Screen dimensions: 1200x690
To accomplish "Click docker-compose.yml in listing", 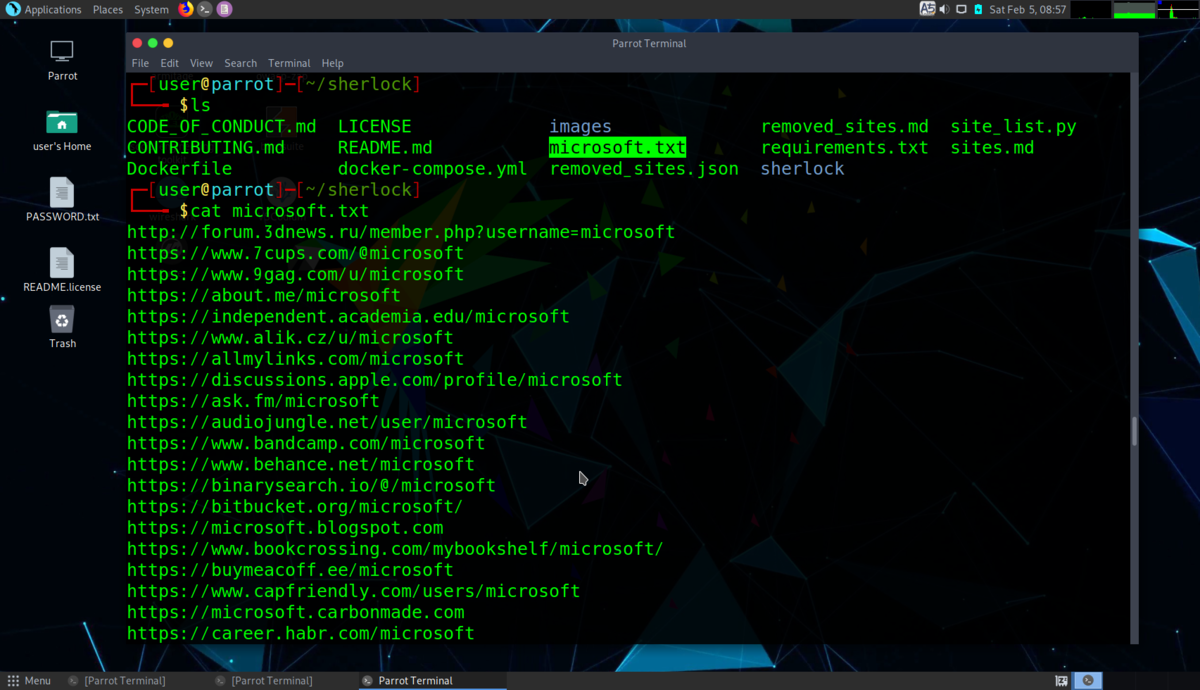I will tap(432, 169).
